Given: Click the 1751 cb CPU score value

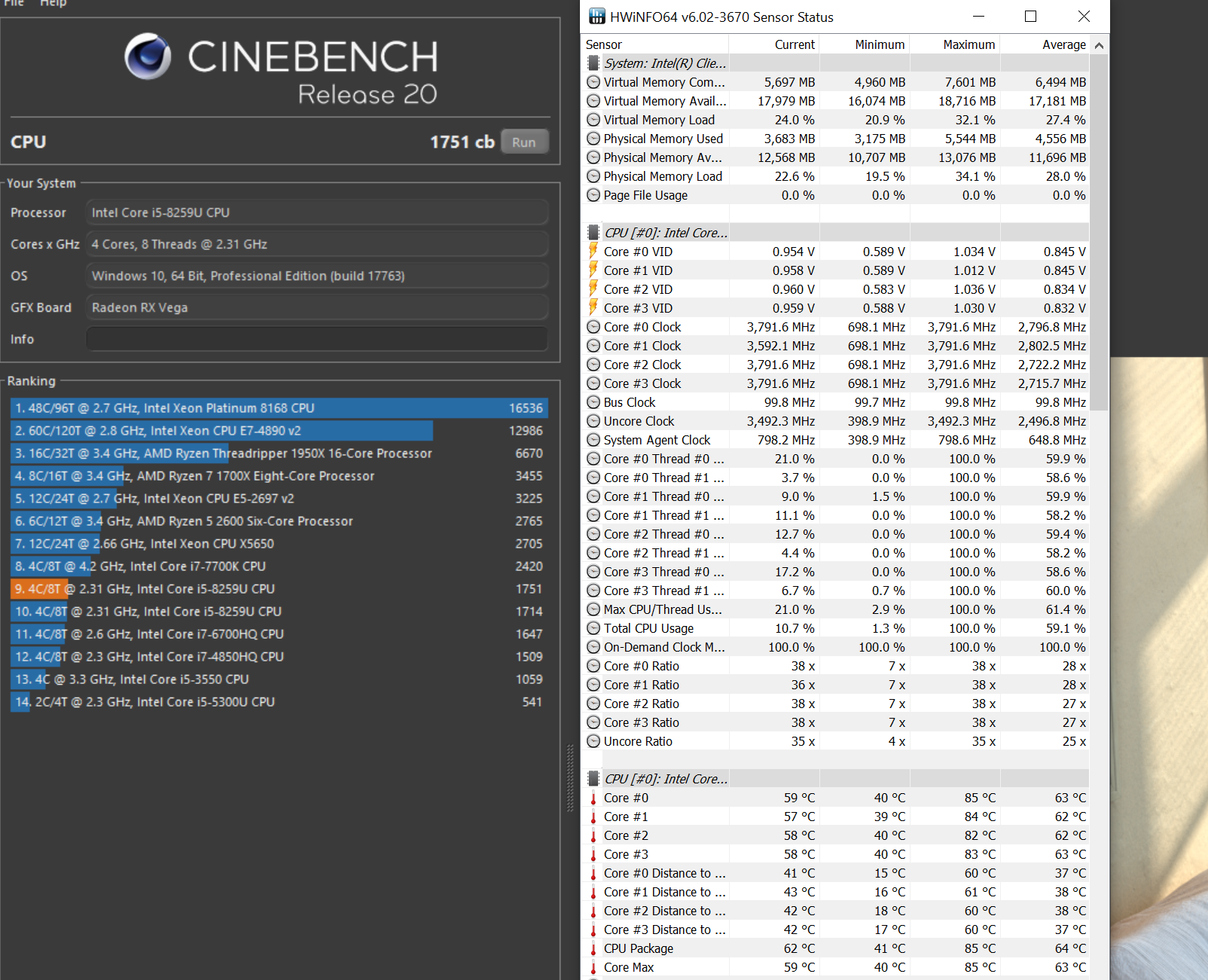Looking at the screenshot, I should 462,142.
